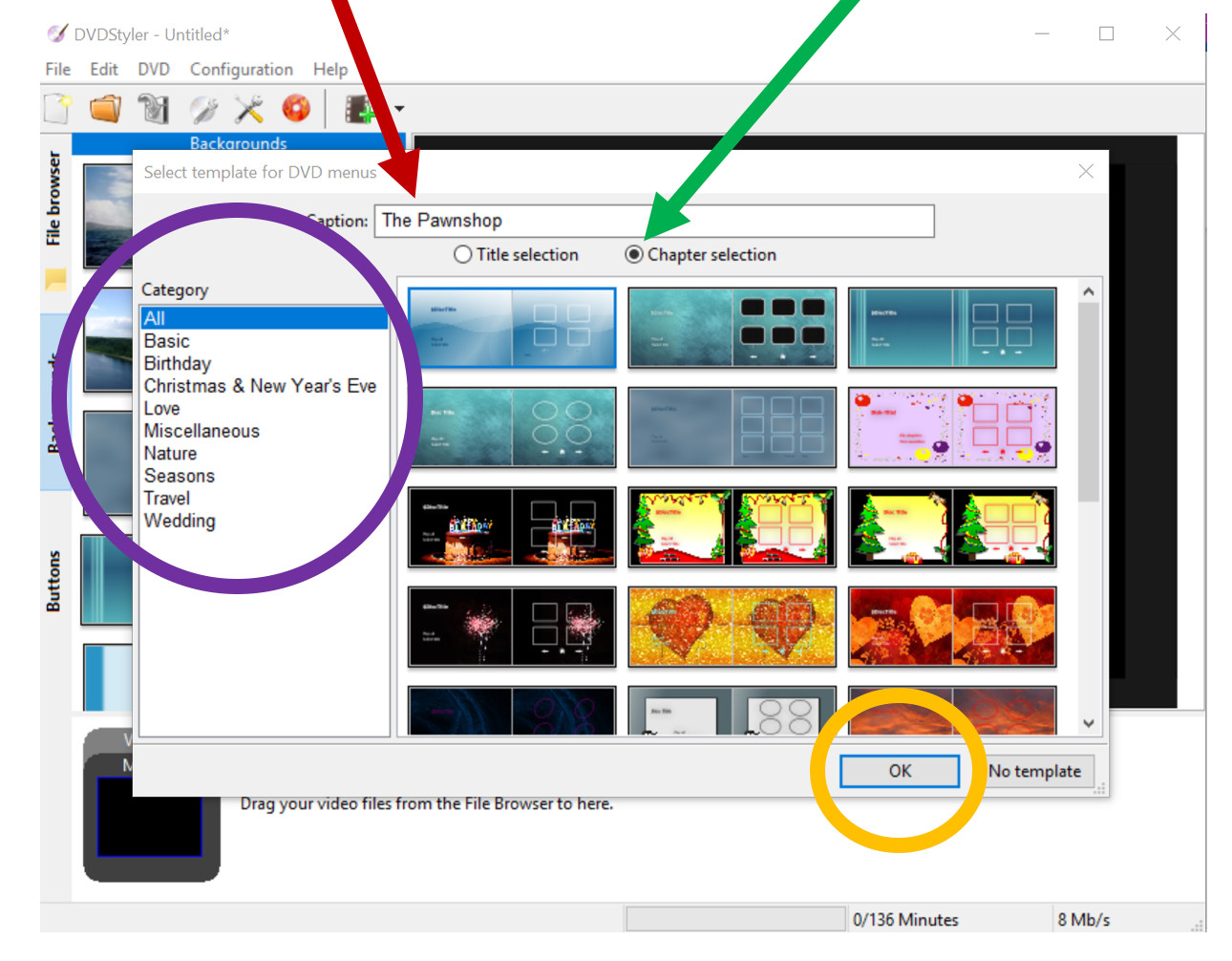Start burning with the red Burn DVD icon
This screenshot has height=961, width=1232.
pyautogui.click(x=295, y=108)
